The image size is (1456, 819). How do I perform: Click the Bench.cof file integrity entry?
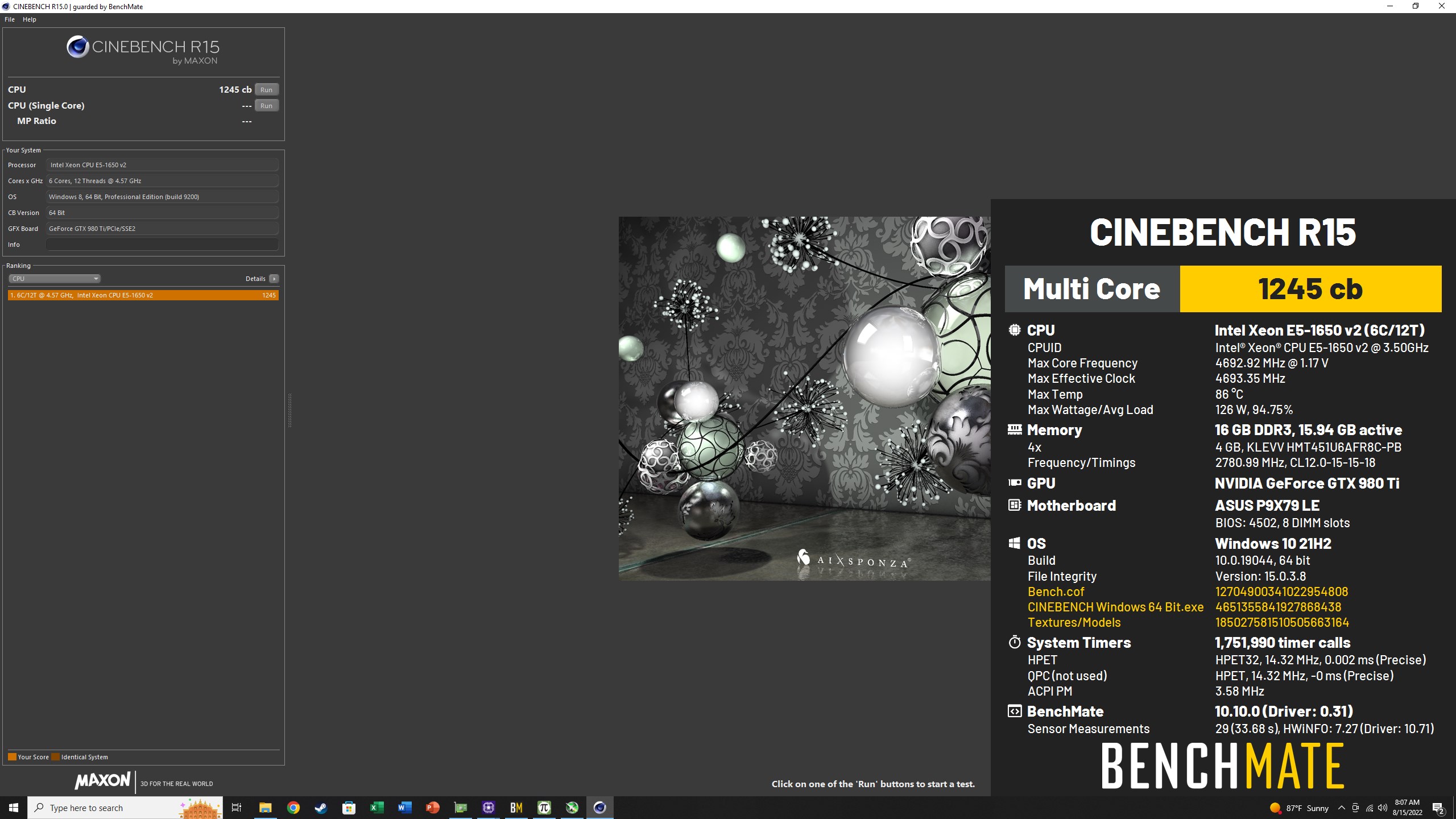click(x=1056, y=591)
